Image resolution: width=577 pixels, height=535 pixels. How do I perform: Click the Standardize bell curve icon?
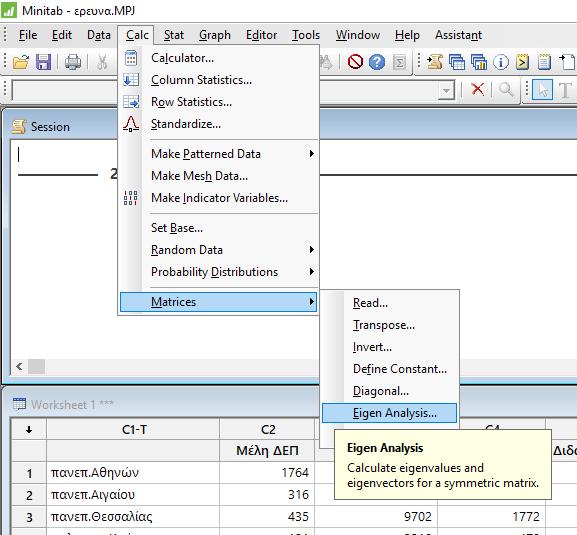pos(131,124)
